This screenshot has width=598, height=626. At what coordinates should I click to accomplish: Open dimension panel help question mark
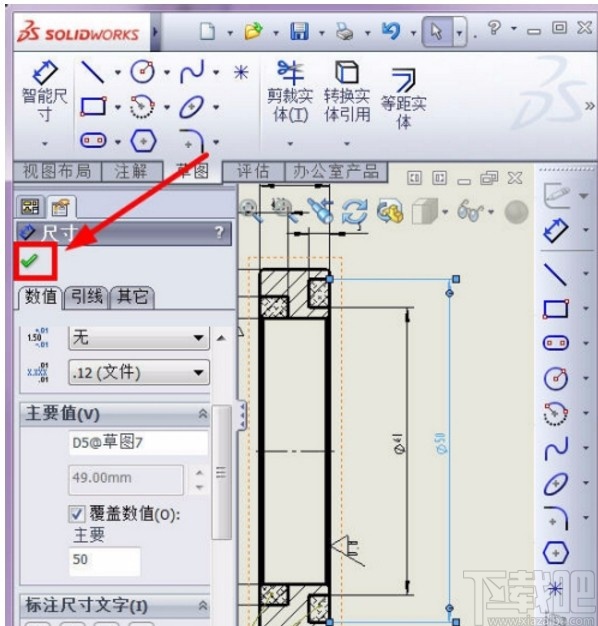(219, 232)
